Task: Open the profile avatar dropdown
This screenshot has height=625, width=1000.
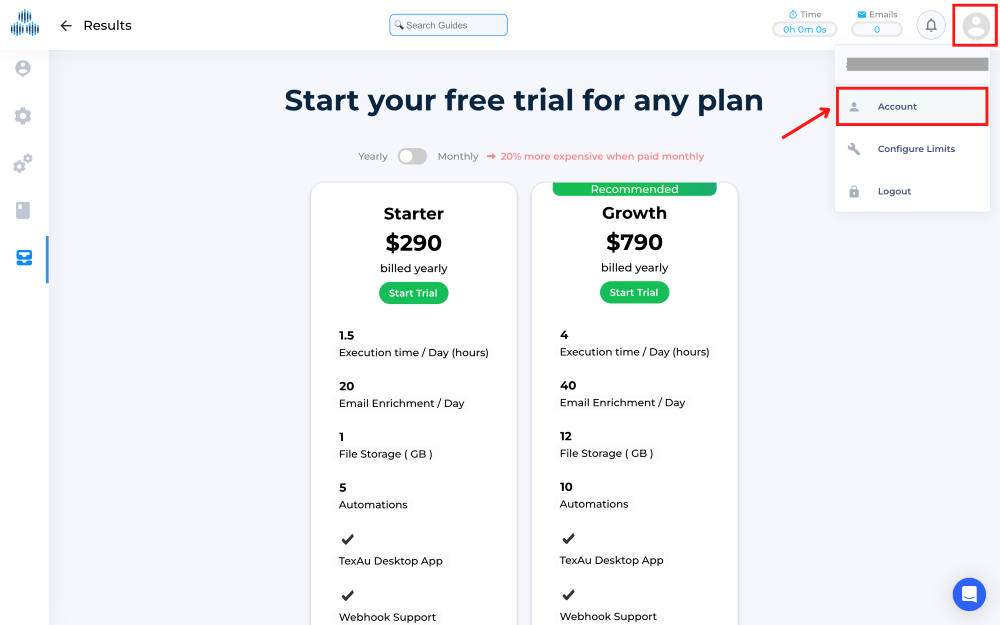Action: click(974, 25)
